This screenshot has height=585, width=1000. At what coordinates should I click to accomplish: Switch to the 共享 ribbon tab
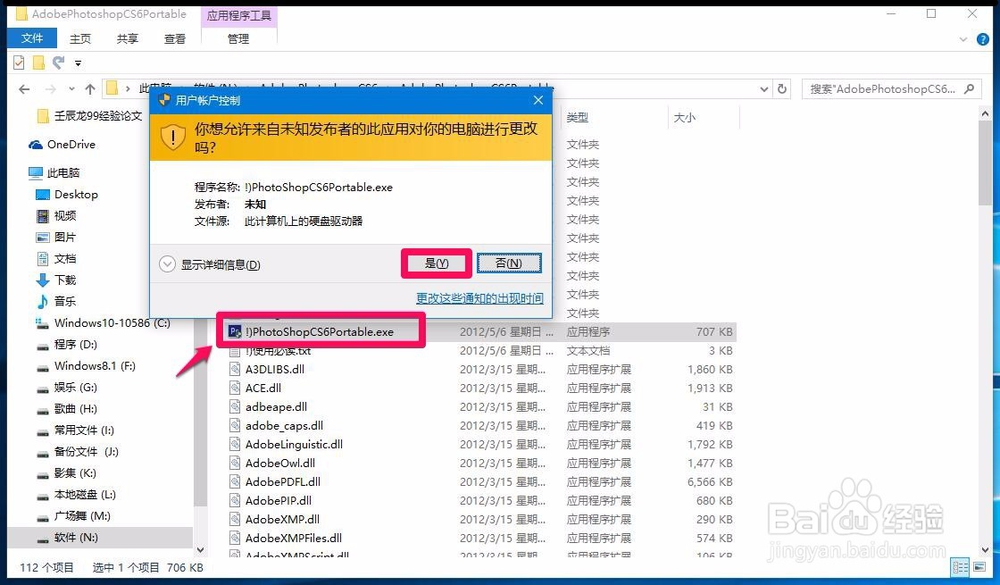(128, 39)
